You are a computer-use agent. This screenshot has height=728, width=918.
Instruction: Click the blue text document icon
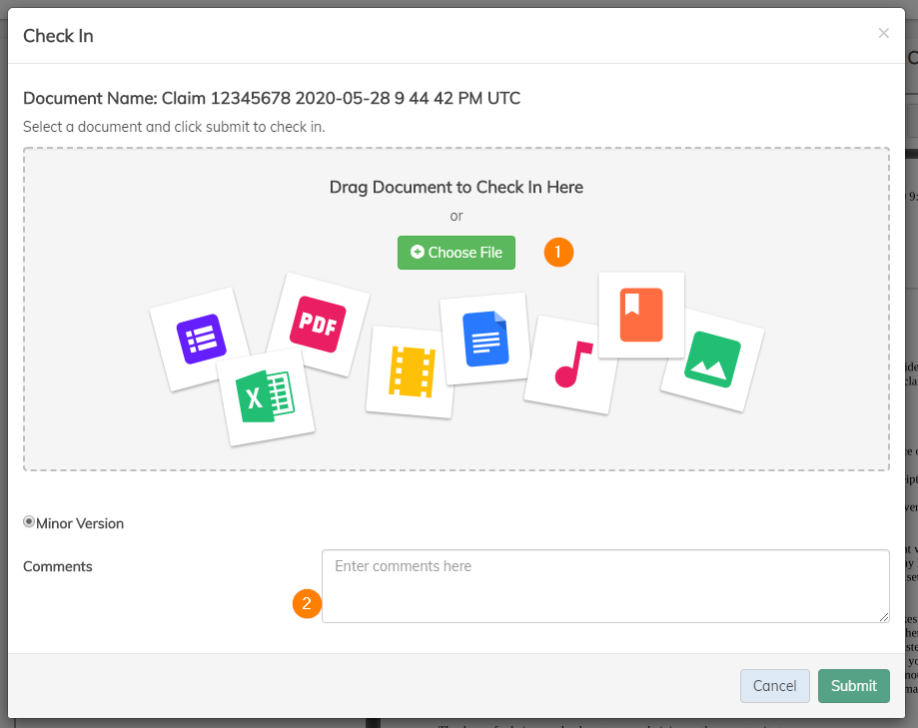click(x=485, y=338)
